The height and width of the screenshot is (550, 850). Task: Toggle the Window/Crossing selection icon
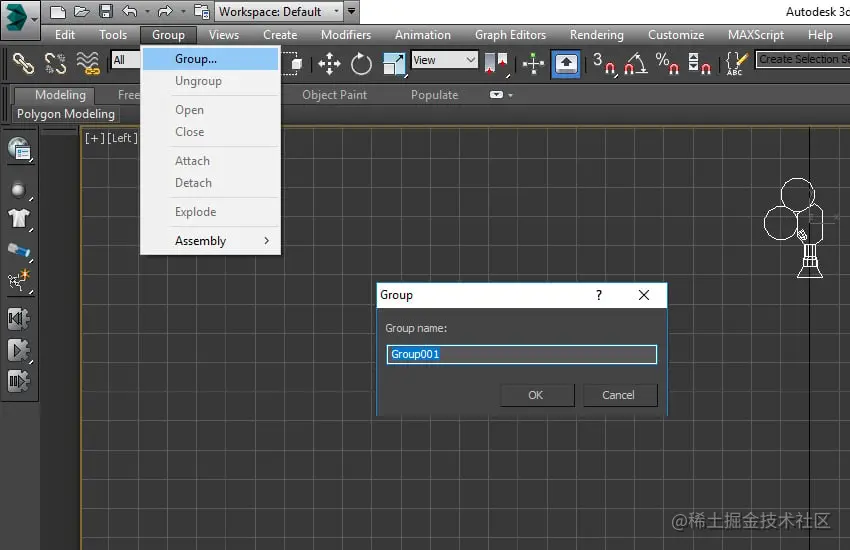(x=293, y=63)
